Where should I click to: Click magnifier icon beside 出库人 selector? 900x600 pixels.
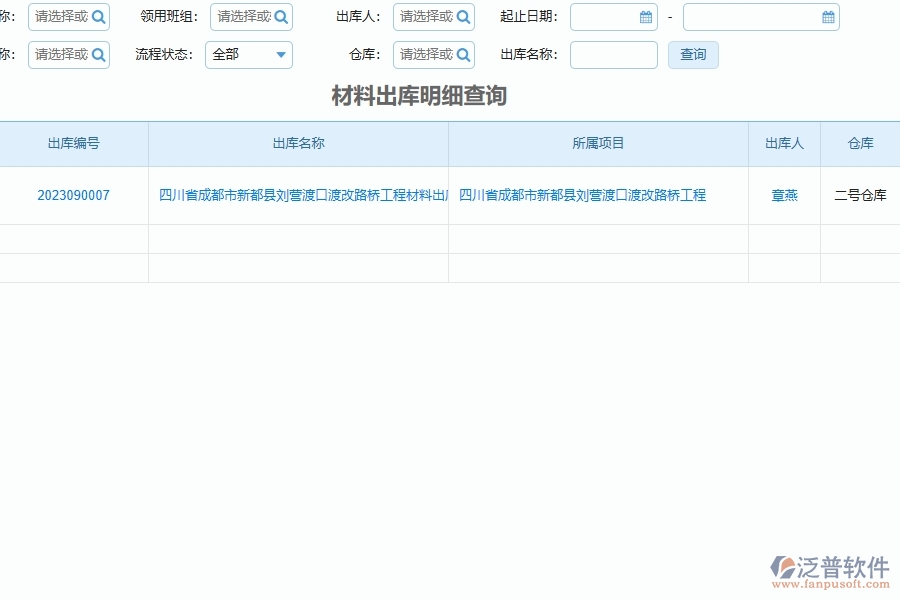(x=463, y=17)
